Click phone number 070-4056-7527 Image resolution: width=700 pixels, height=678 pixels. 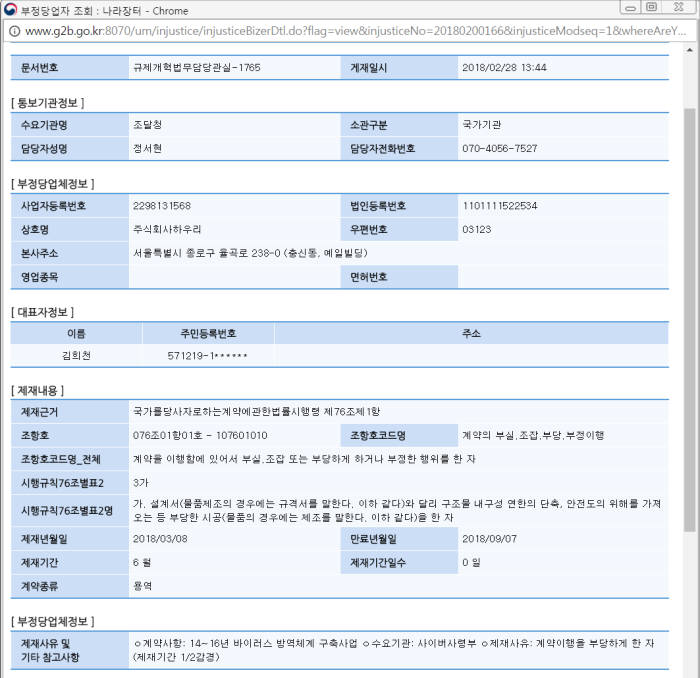[500, 148]
